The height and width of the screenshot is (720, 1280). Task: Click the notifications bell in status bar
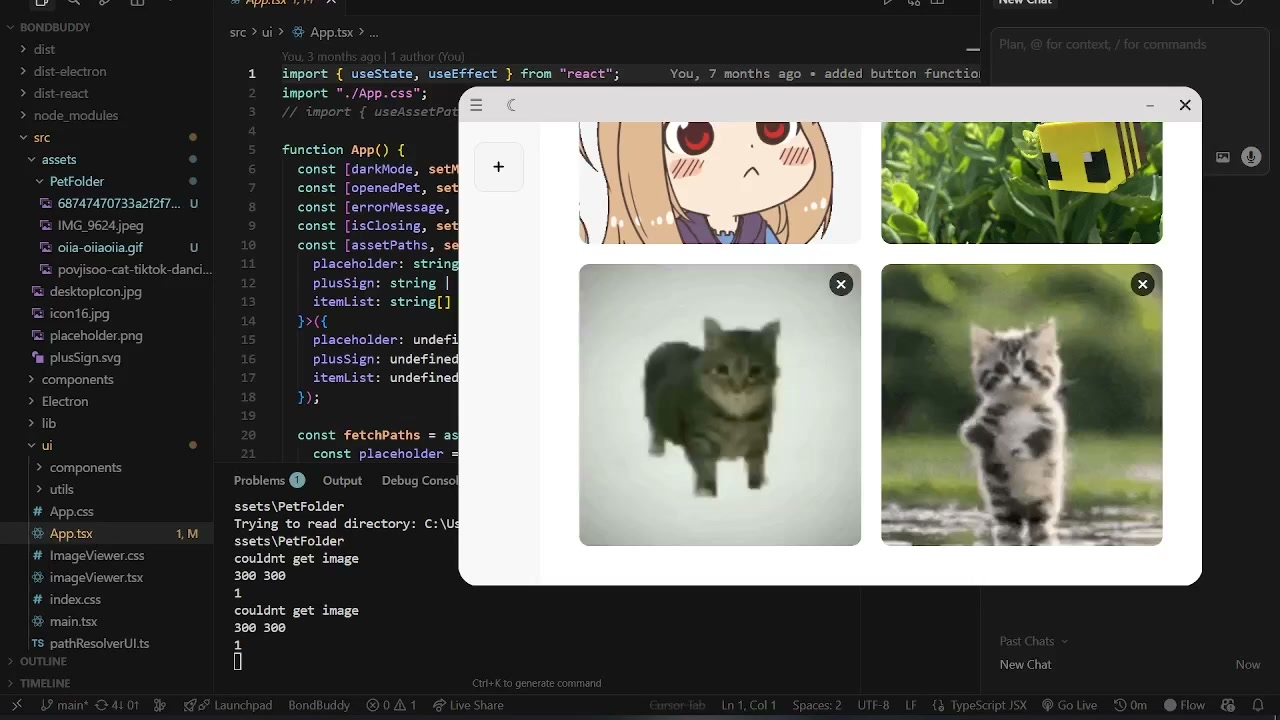coord(1258,705)
